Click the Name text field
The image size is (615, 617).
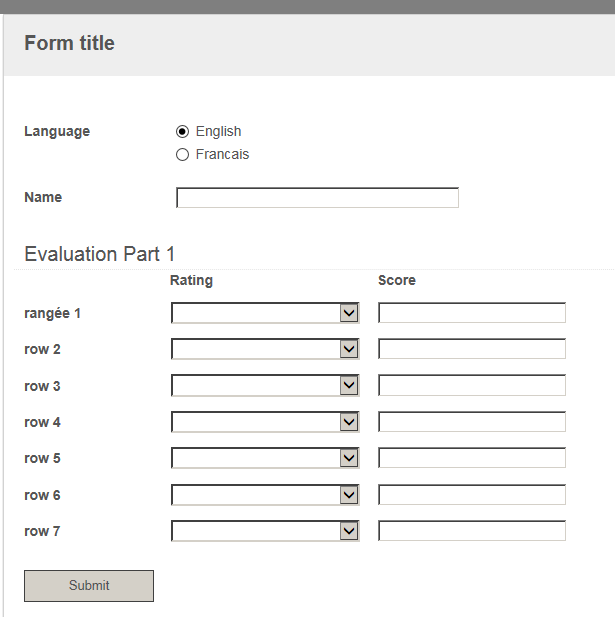tap(317, 198)
